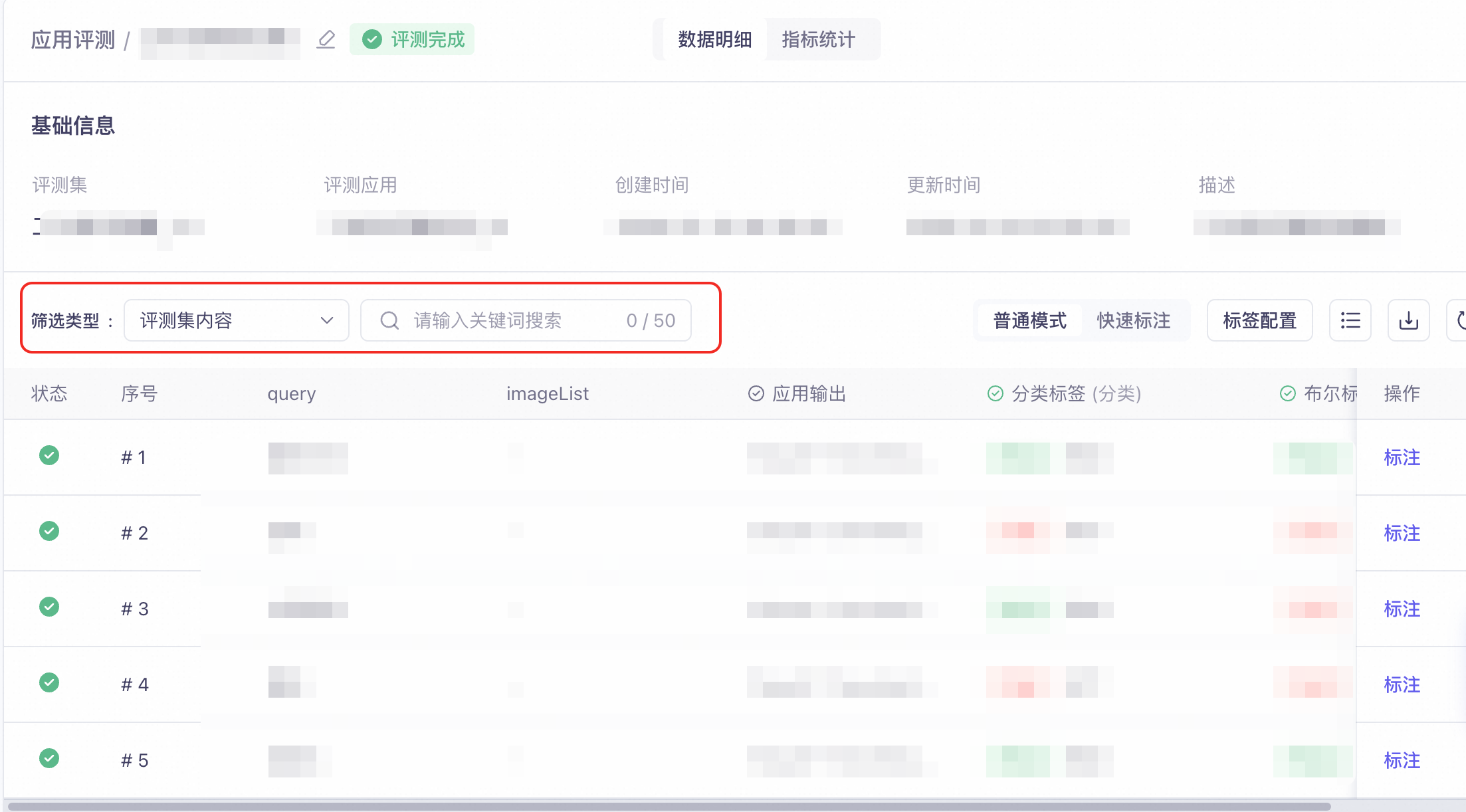Image resolution: width=1466 pixels, height=812 pixels.
Task: Open the 标签配置 button
Action: tap(1259, 321)
